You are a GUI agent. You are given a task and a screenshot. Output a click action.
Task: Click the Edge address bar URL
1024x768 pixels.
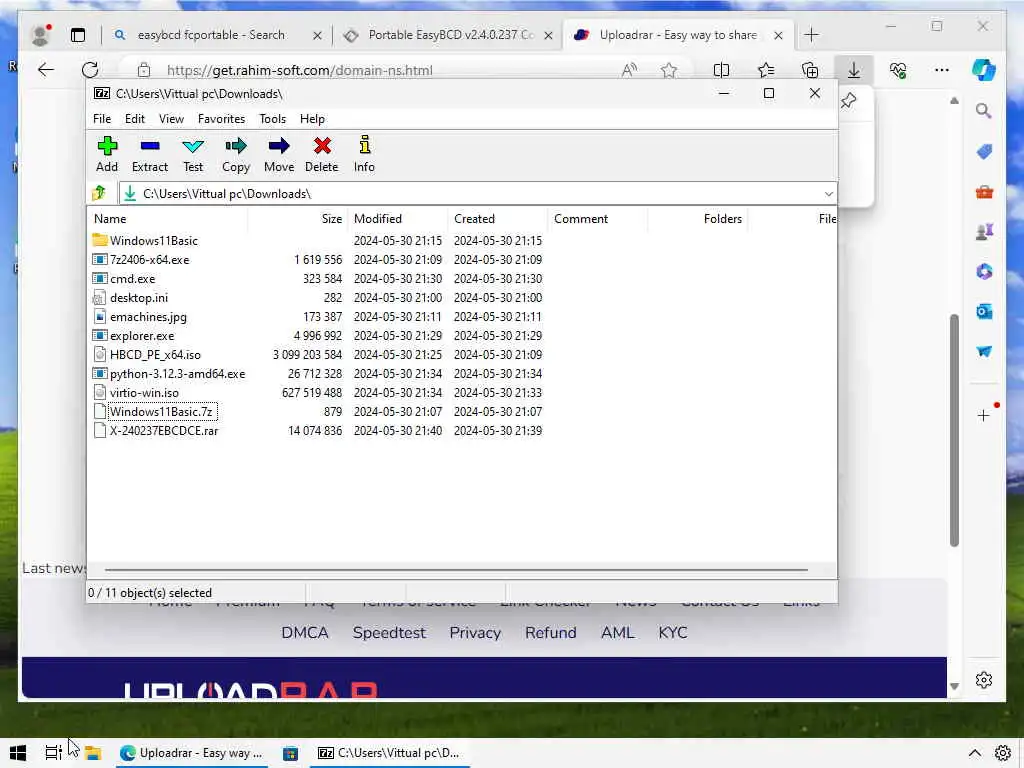[x=300, y=71]
